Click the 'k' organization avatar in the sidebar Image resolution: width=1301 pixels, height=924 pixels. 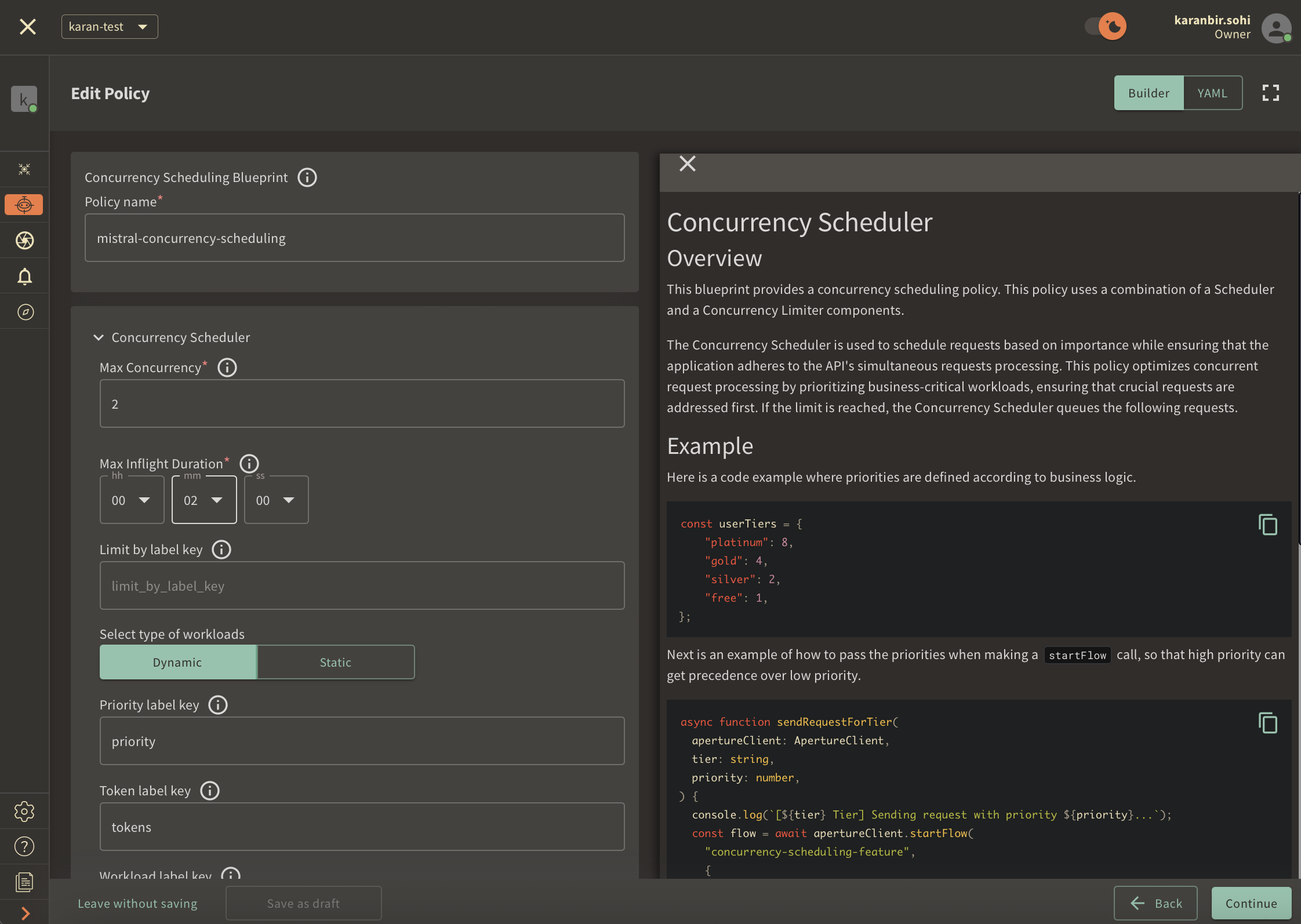tap(24, 99)
